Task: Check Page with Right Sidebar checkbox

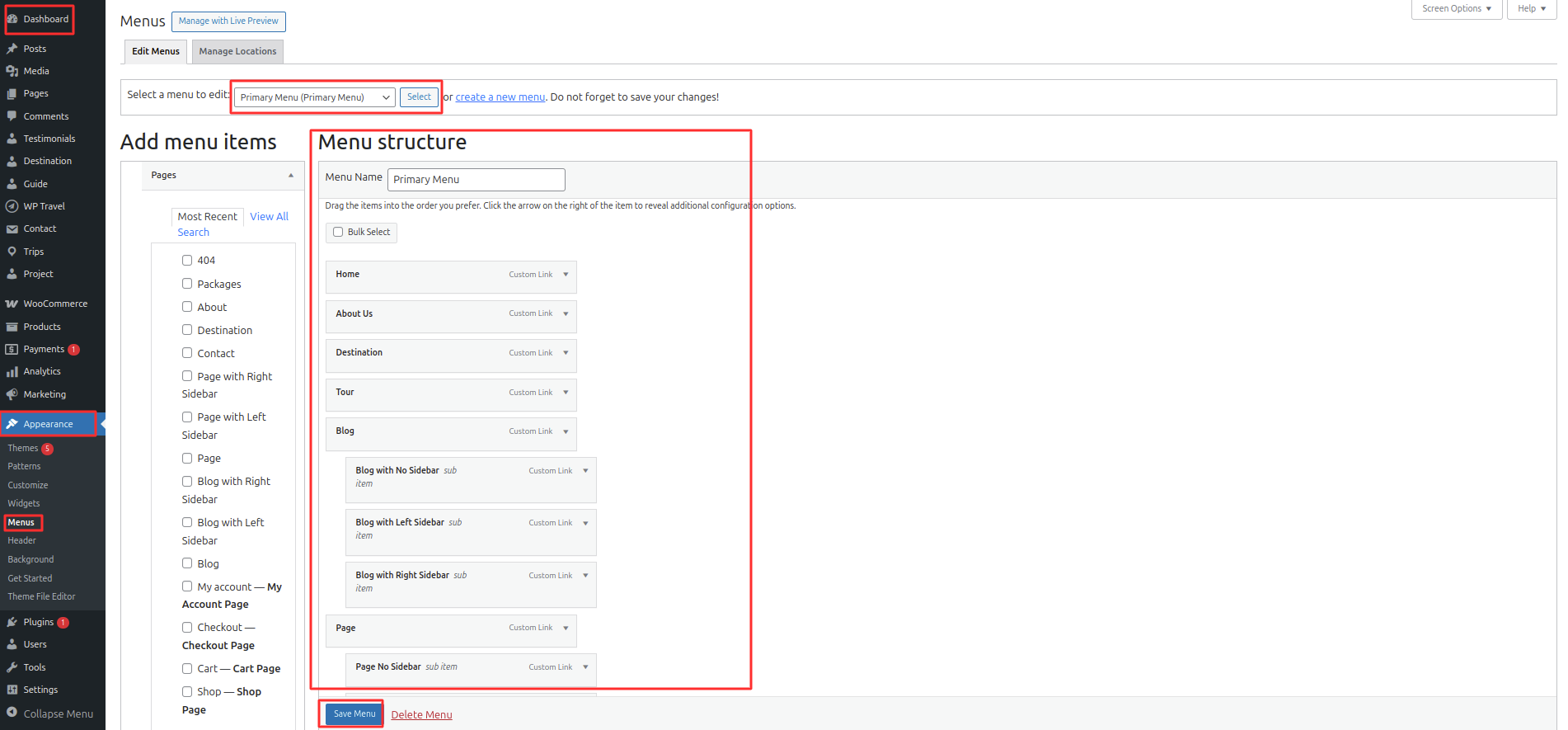Action: point(187,375)
